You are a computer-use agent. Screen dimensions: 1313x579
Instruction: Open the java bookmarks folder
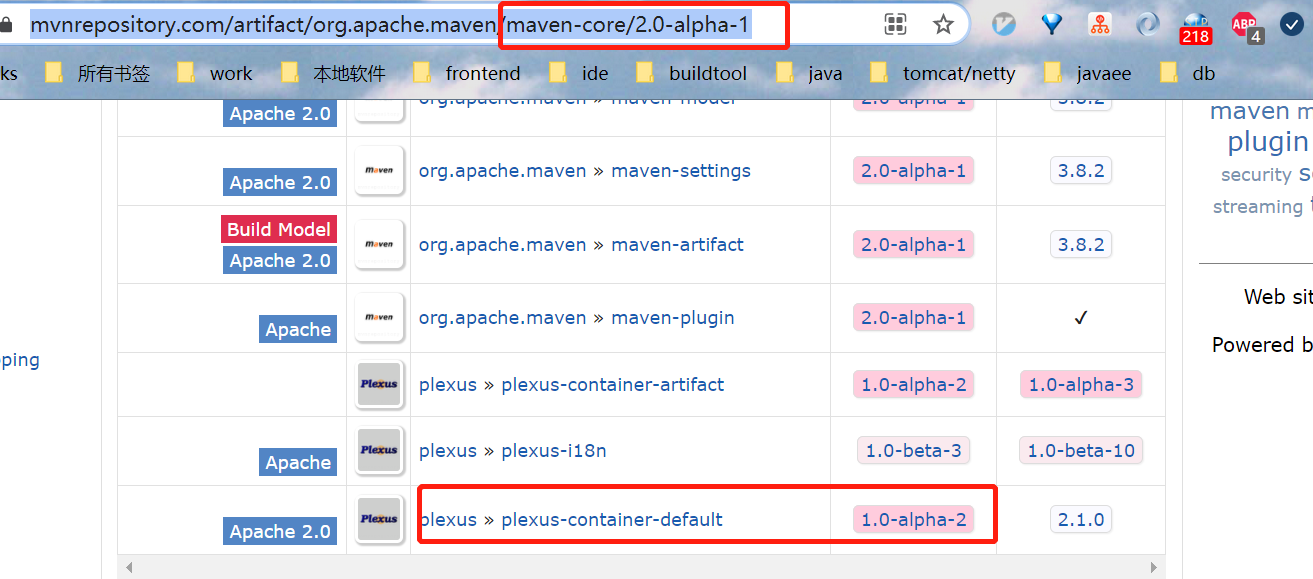(x=809, y=73)
